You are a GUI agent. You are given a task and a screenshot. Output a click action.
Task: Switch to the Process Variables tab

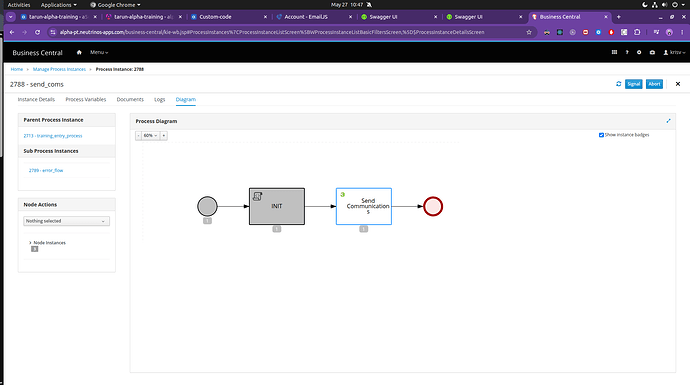click(86, 99)
